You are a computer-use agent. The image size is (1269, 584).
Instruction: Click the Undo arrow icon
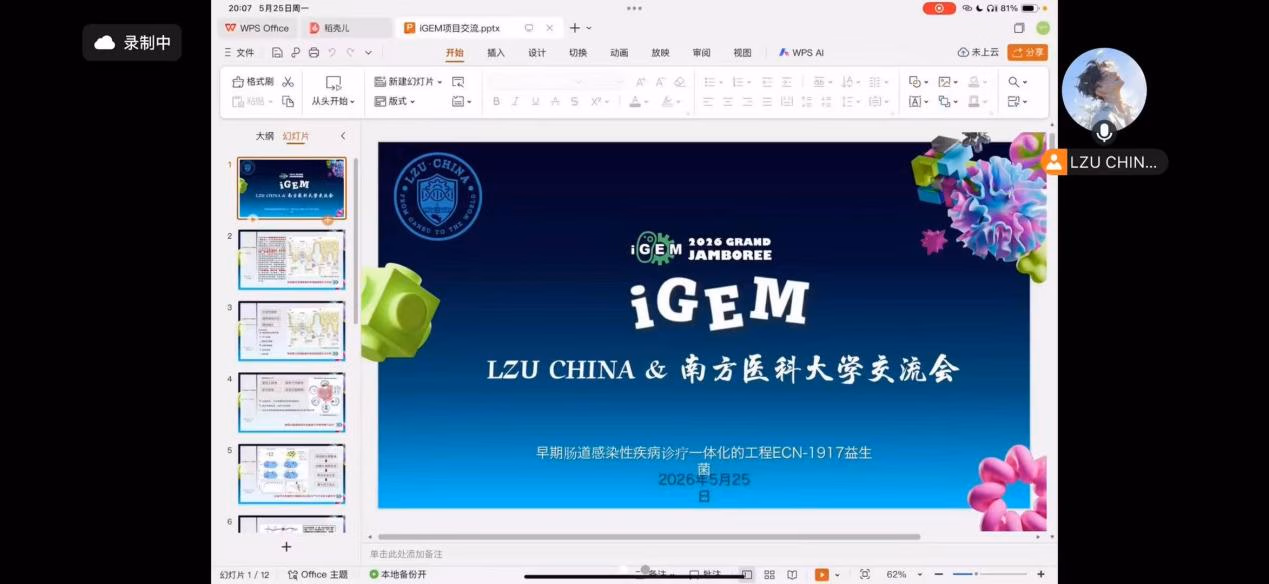333,53
